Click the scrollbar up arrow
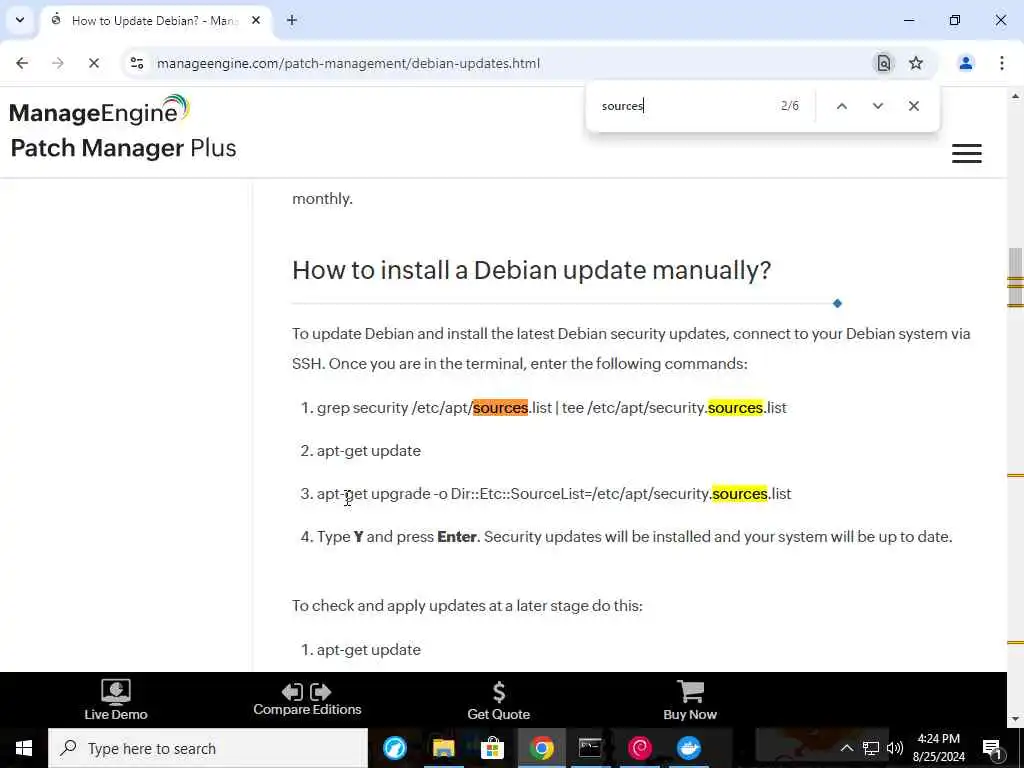Image resolution: width=1024 pixels, height=768 pixels. pos(1015,96)
